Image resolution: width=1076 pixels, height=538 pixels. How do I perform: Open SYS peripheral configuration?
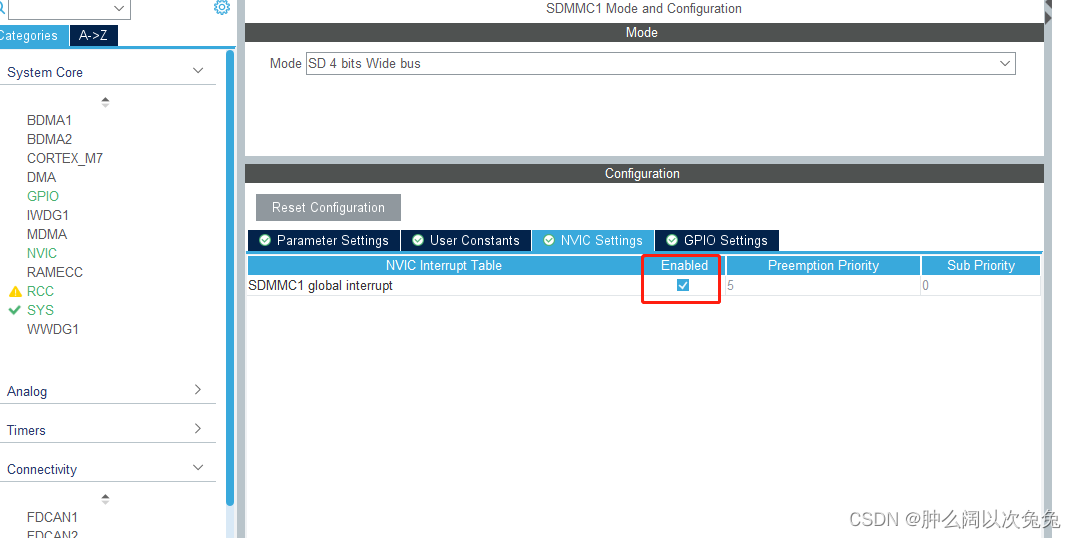pos(40,310)
